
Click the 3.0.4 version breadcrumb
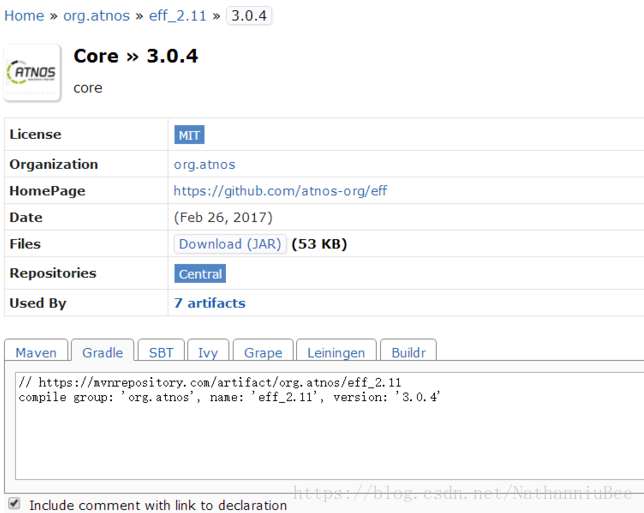(x=249, y=16)
